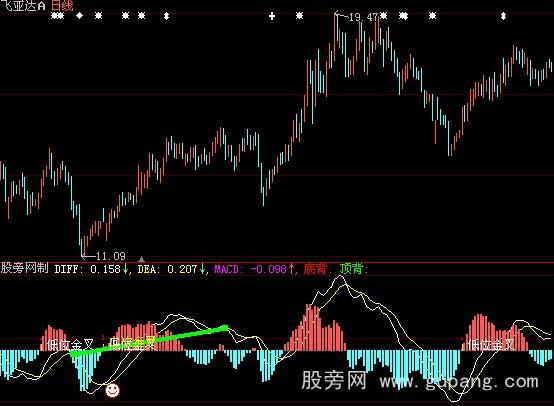Click the green down arrow after DIFF value
Image resolution: width=554 pixels, height=406 pixels.
(125, 269)
